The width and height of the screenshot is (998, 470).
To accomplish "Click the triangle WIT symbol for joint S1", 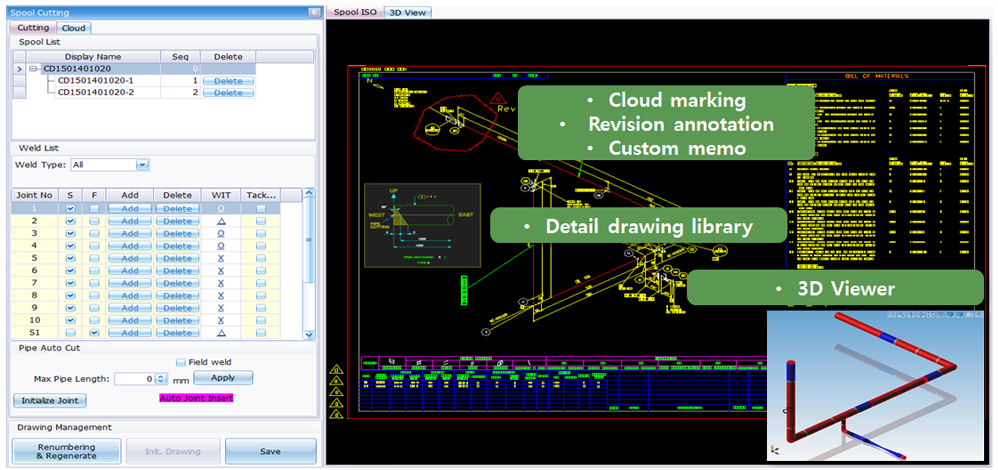I will click(221, 333).
